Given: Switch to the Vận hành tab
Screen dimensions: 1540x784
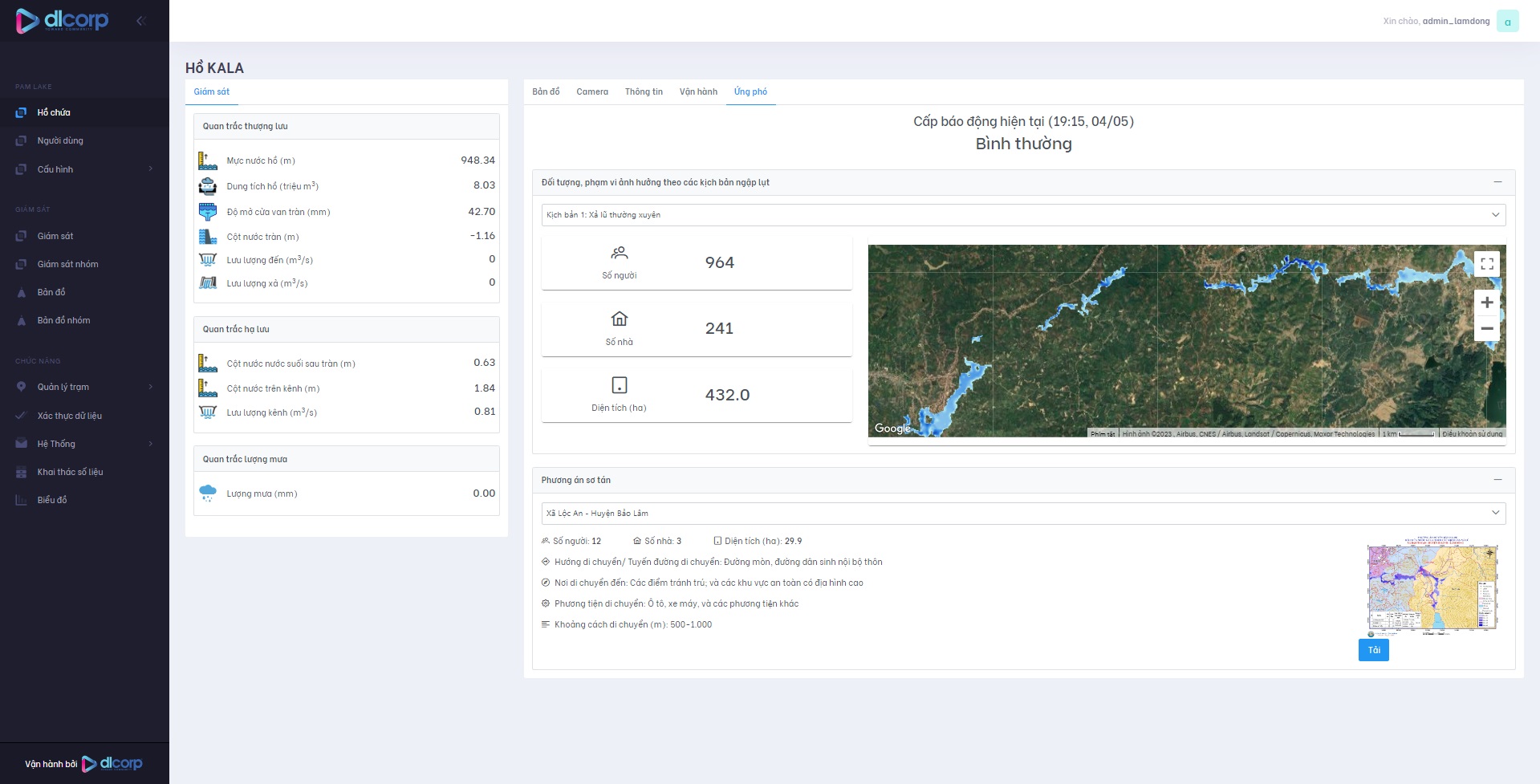Looking at the screenshot, I should pos(698,92).
